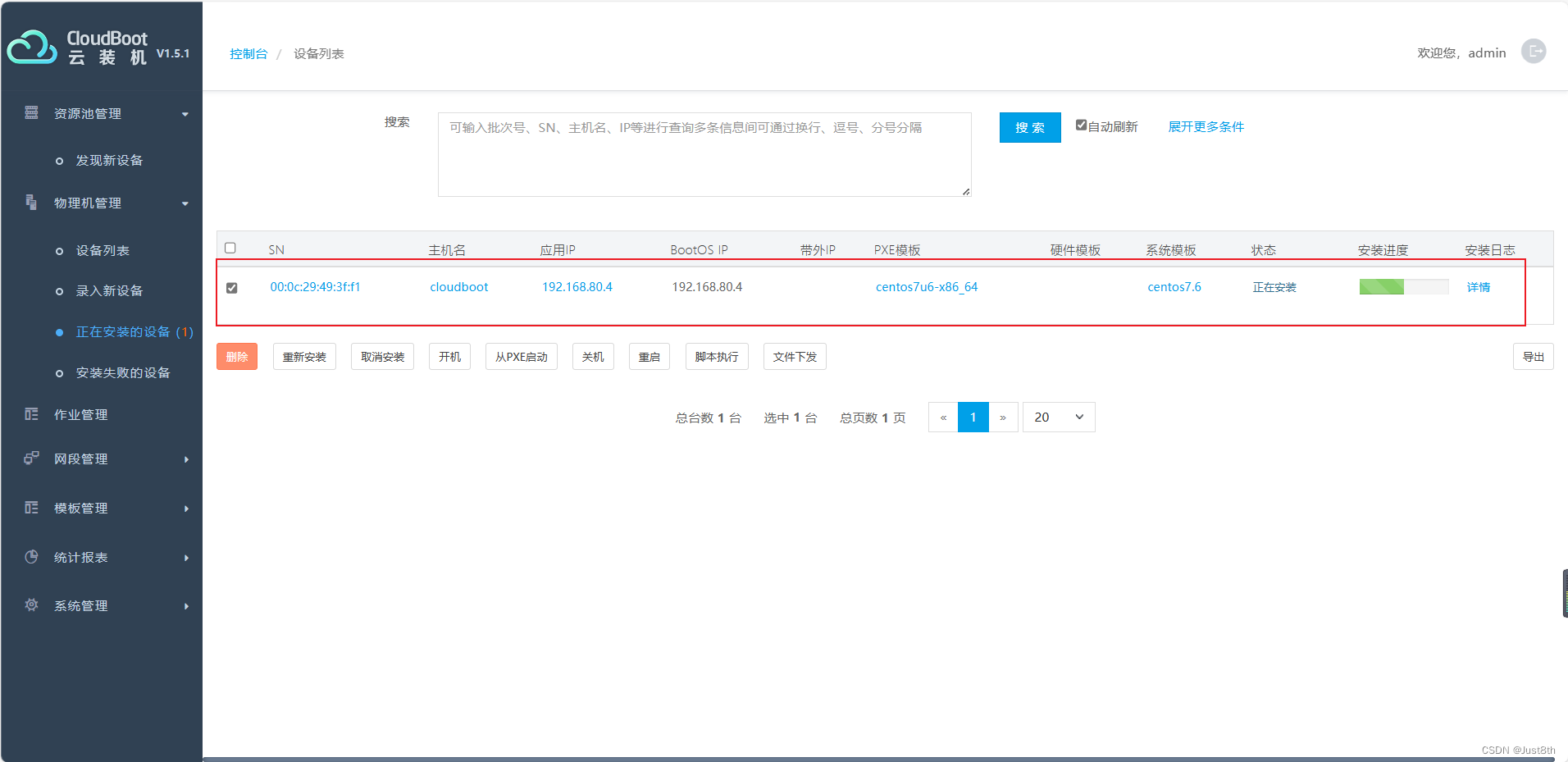Viewport: 1568px width, 762px height.
Task: Open 模板管理 via its sidebar icon
Action: 30,508
